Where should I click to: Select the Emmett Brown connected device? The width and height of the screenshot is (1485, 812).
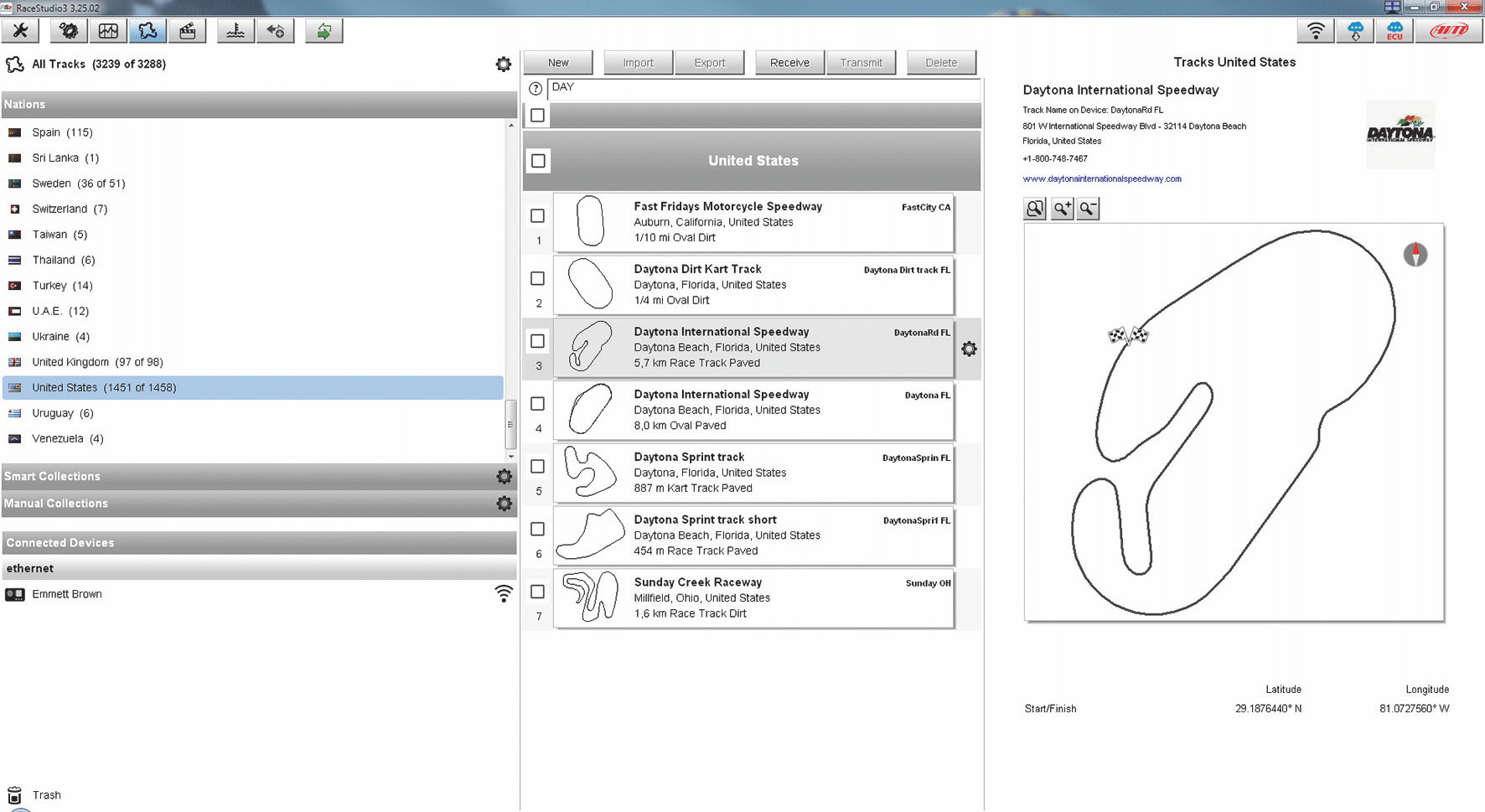pyautogui.click(x=67, y=594)
